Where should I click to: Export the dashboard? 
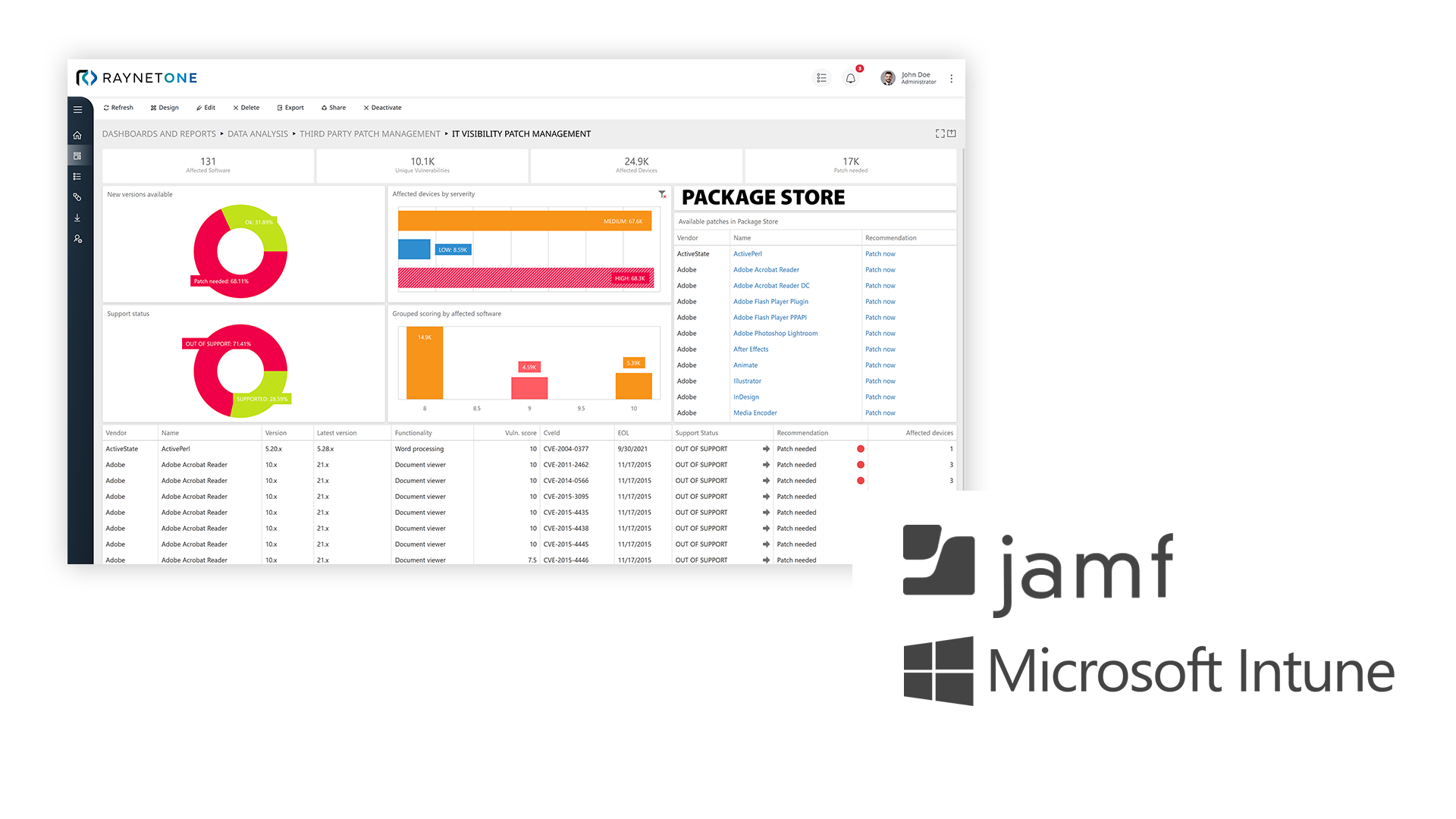[290, 108]
